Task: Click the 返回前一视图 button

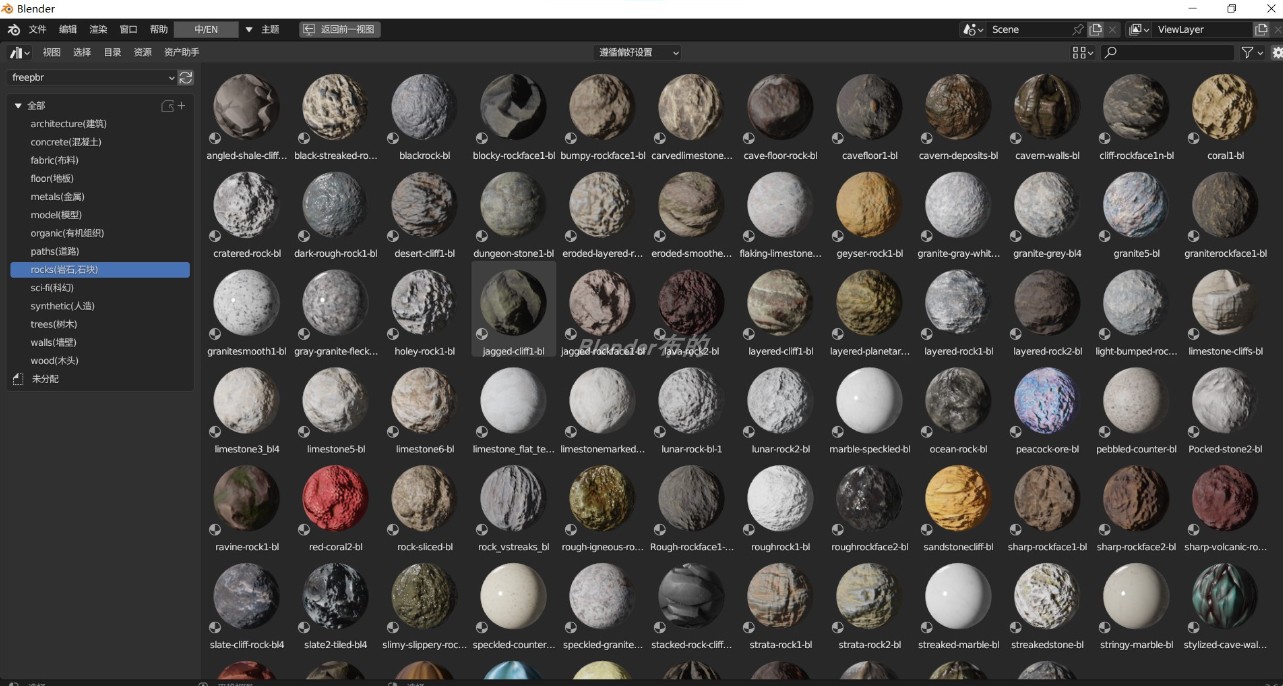Action: [x=340, y=30]
